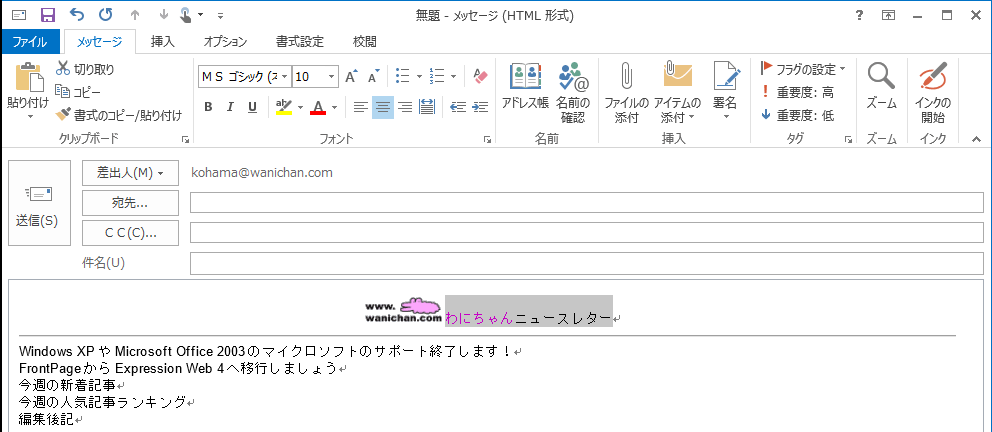Click the 宛先... button

(x=130, y=203)
